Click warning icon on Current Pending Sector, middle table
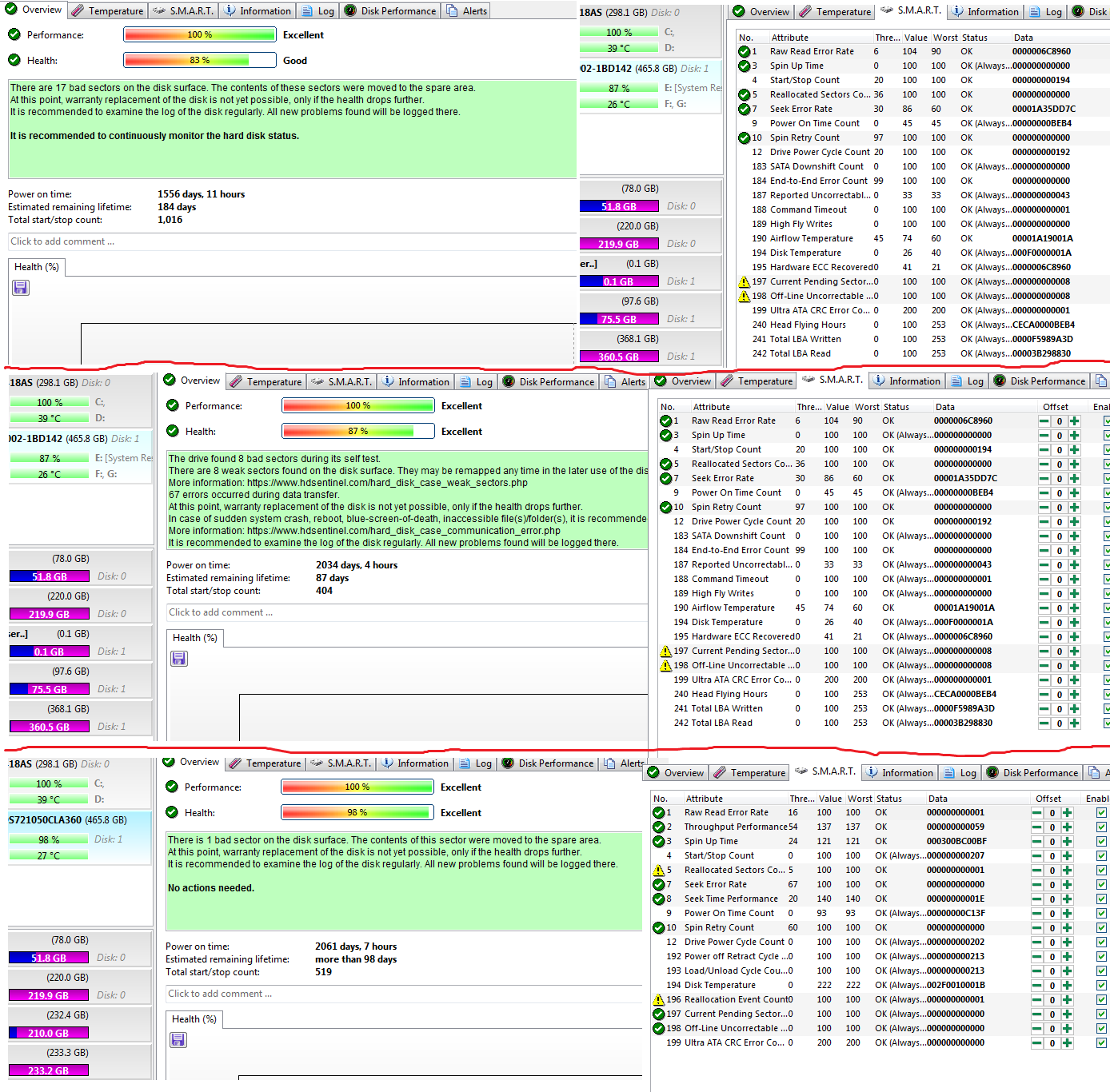This screenshot has height=1092, width=1110. coord(665,651)
